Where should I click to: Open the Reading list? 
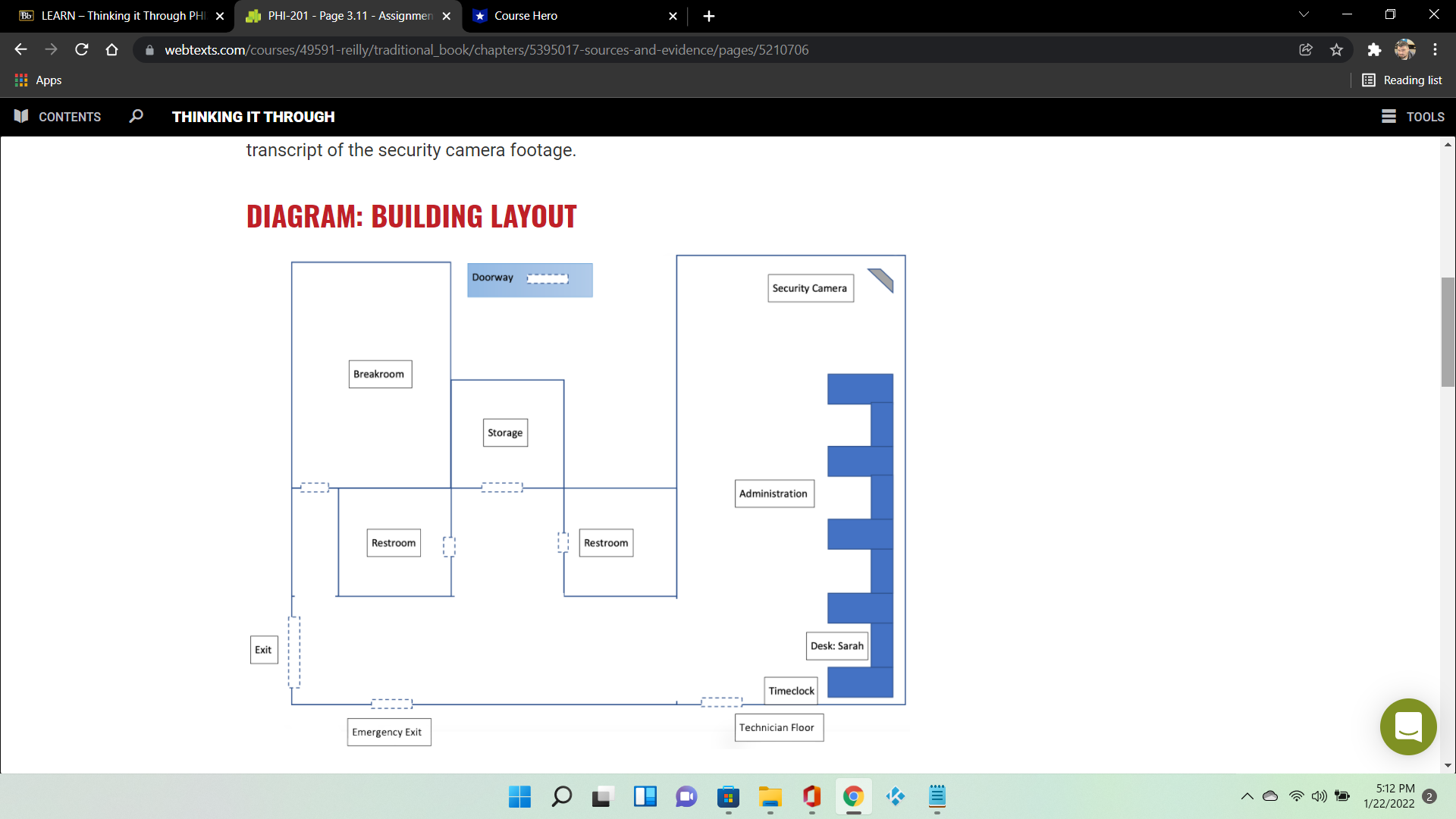point(1402,80)
